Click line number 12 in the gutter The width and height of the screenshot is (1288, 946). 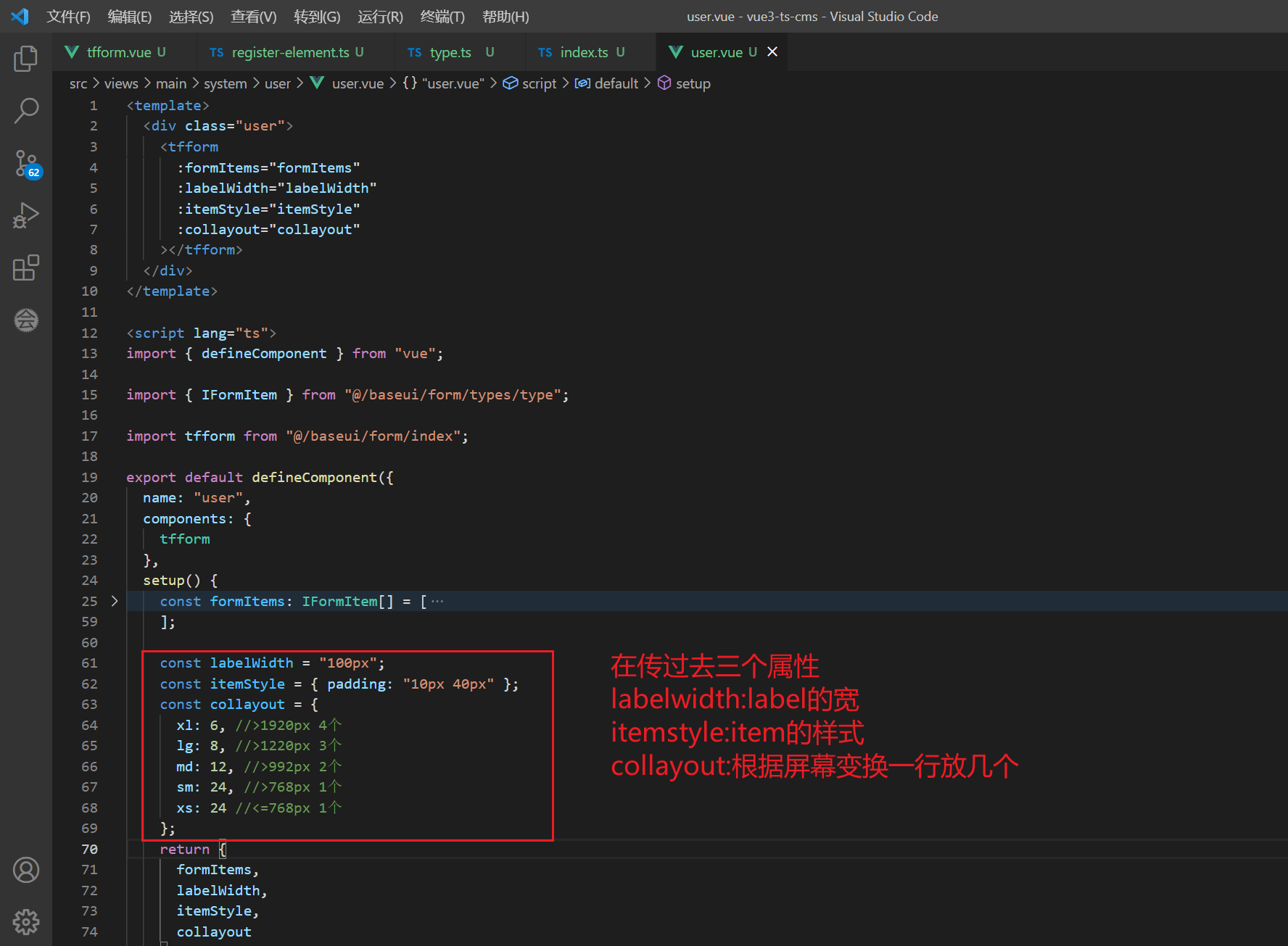click(89, 333)
